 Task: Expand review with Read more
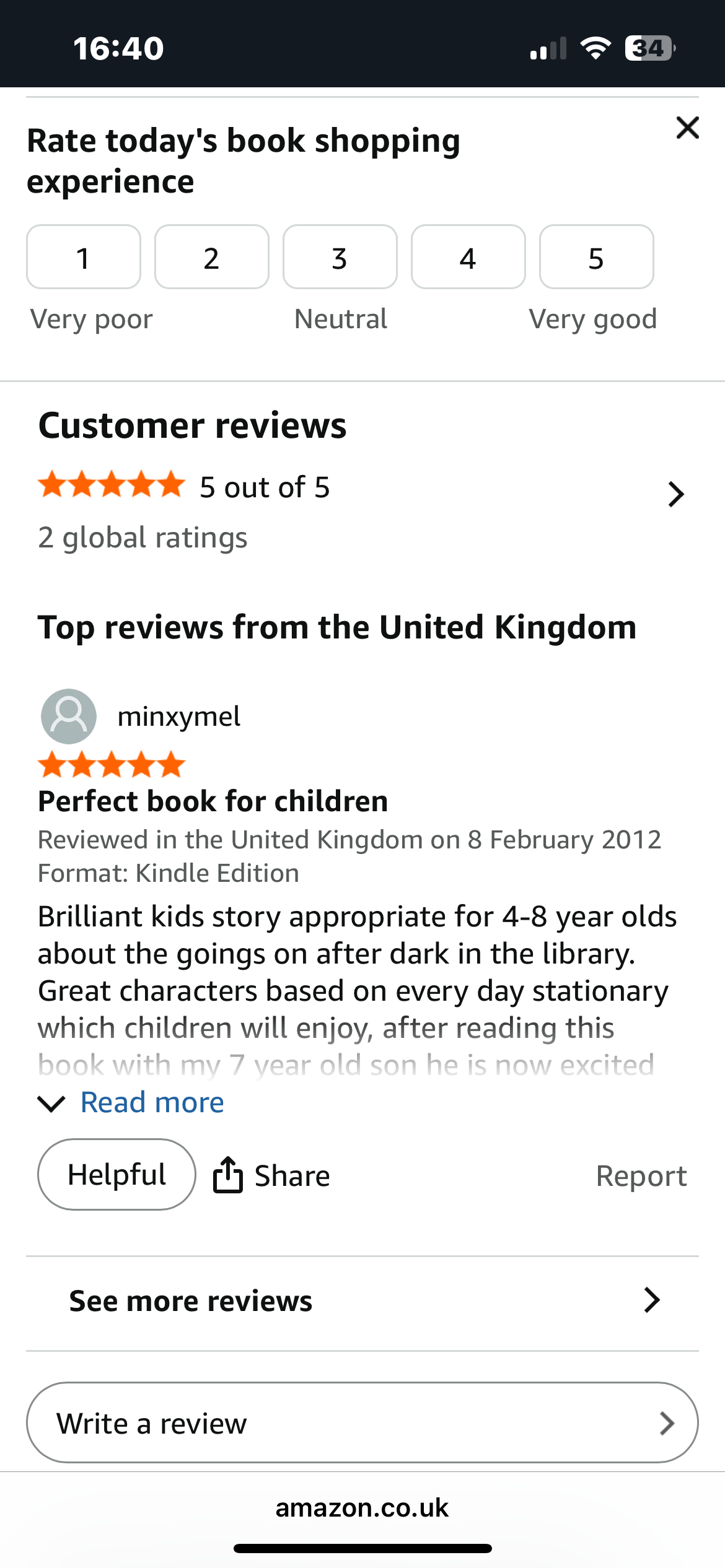[x=152, y=1103]
